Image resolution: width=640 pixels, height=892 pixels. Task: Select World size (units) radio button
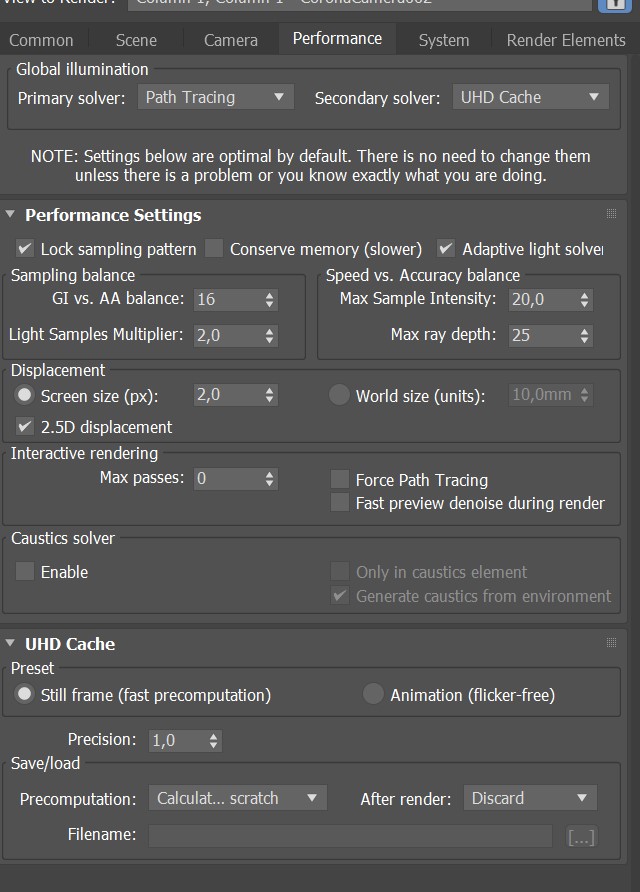pyautogui.click(x=338, y=395)
